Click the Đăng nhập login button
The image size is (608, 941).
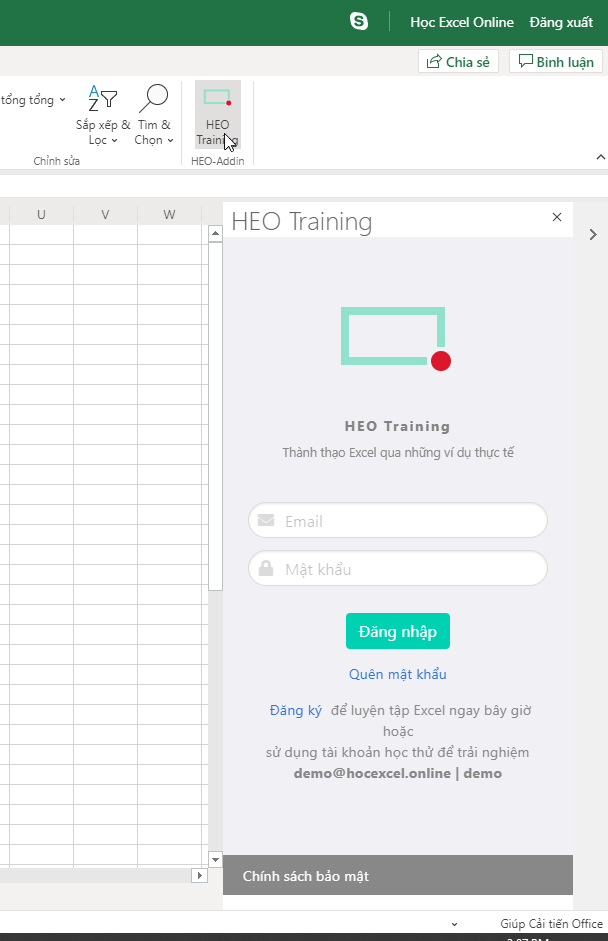[398, 631]
